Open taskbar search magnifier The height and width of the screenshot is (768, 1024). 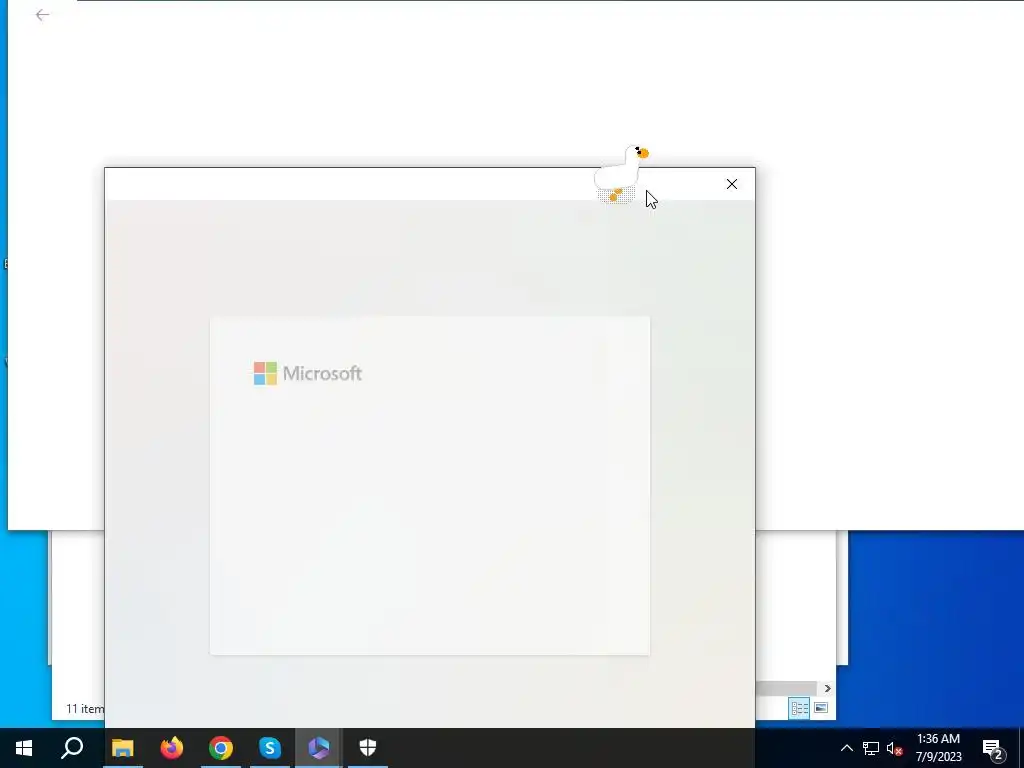(72, 748)
